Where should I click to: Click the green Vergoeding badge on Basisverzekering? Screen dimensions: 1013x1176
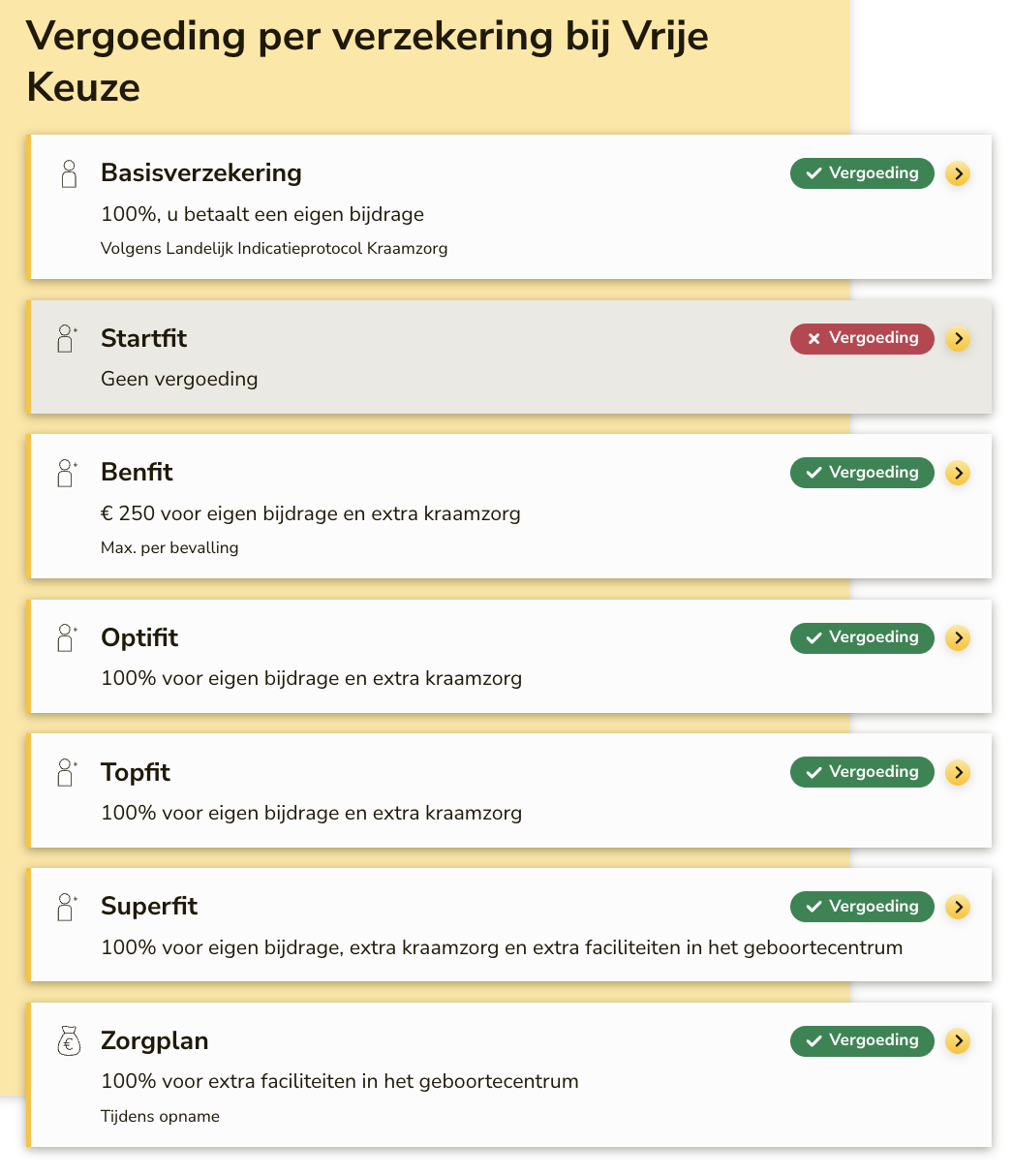pos(862,174)
